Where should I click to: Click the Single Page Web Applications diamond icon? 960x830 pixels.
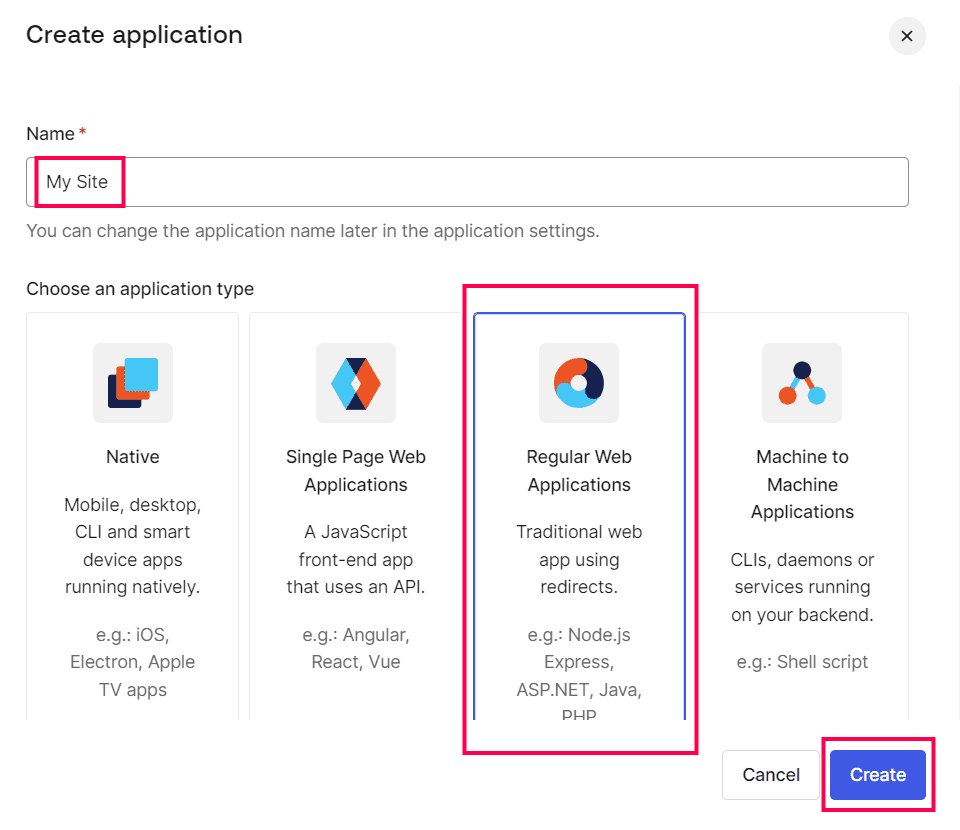[x=356, y=383]
